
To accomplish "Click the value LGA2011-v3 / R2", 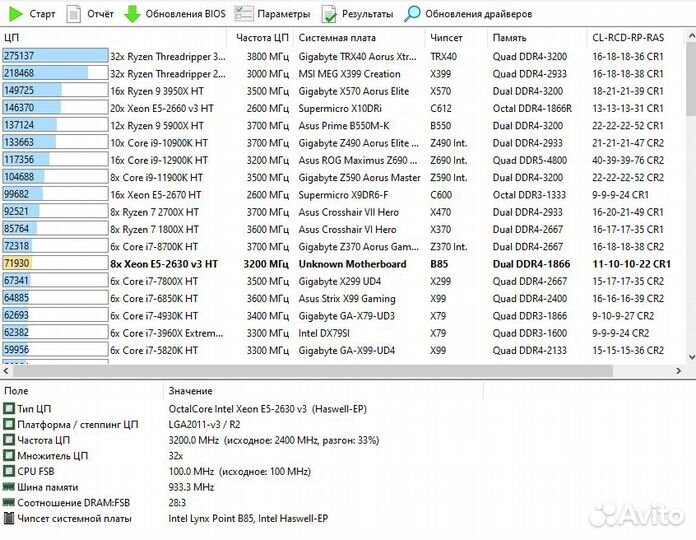I will click(204, 424).
